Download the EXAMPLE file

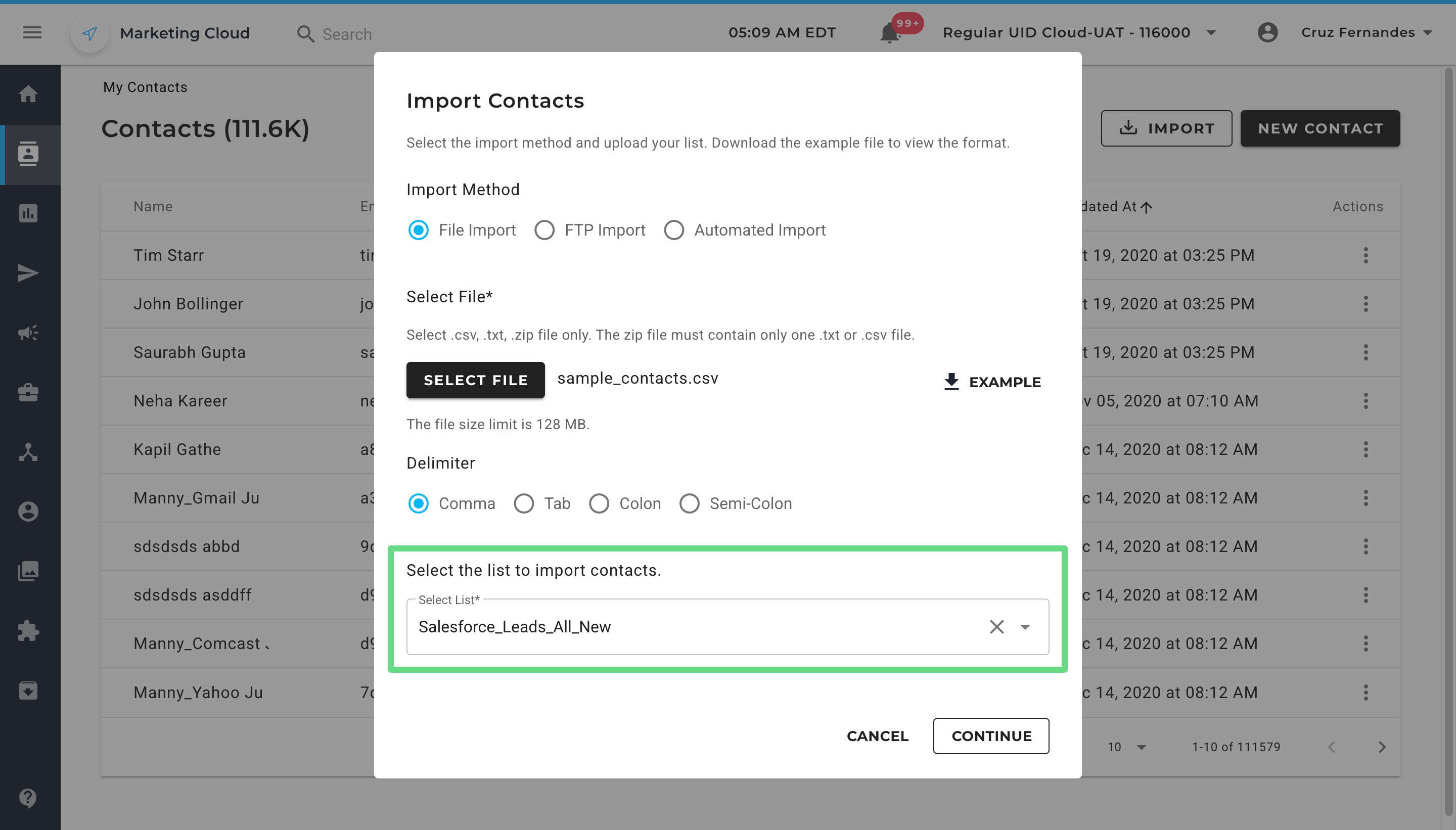click(992, 382)
